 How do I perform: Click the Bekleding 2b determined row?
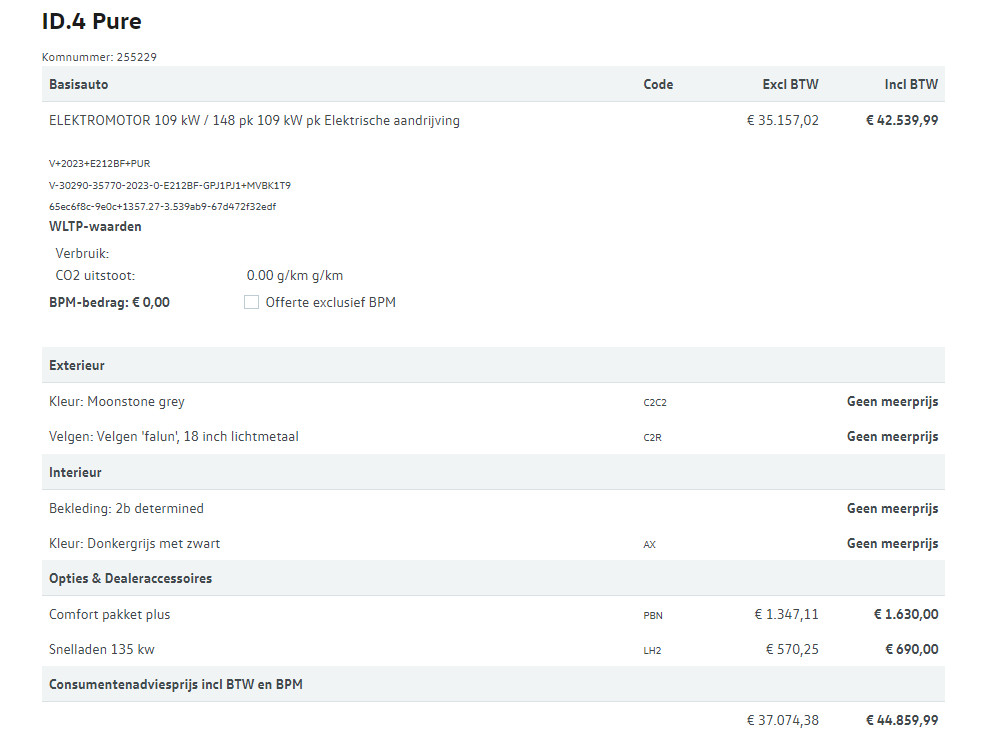coord(493,508)
